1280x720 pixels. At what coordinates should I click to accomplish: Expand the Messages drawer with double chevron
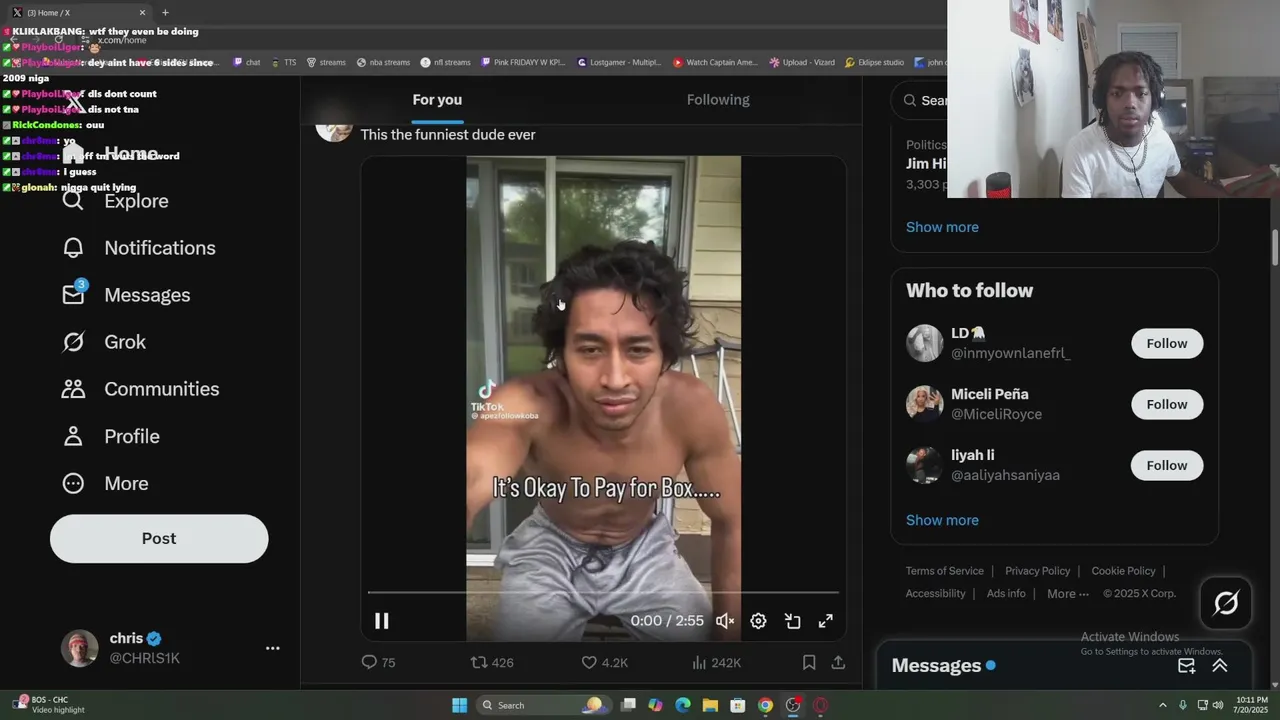1220,666
